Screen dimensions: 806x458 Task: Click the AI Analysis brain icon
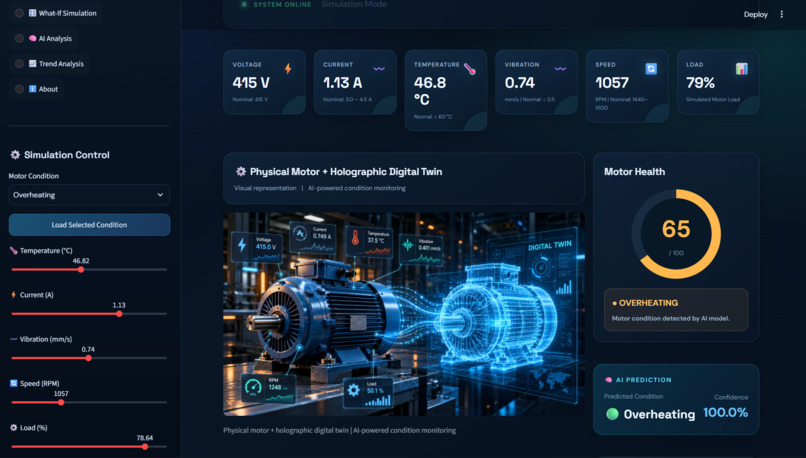point(32,38)
